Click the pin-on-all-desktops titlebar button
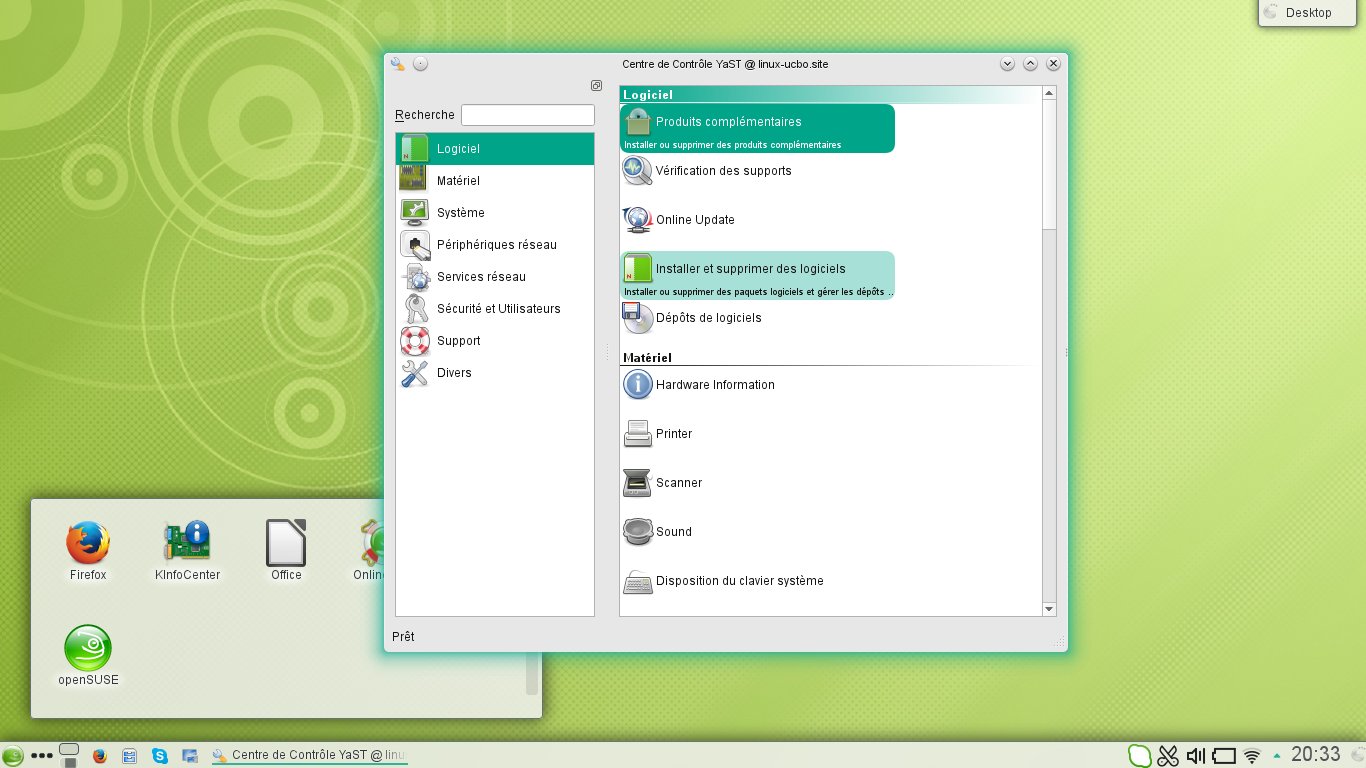This screenshot has width=1366, height=768. tap(420, 64)
